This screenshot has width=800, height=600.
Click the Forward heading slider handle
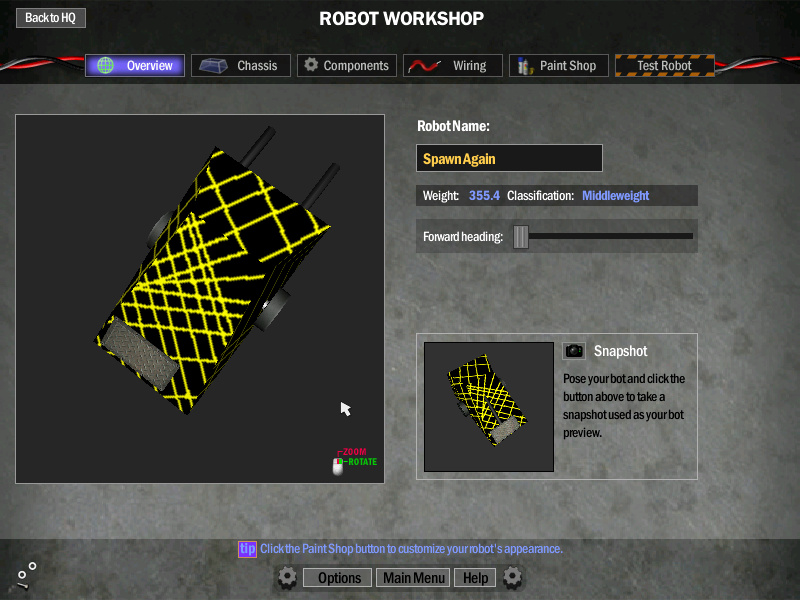point(521,237)
